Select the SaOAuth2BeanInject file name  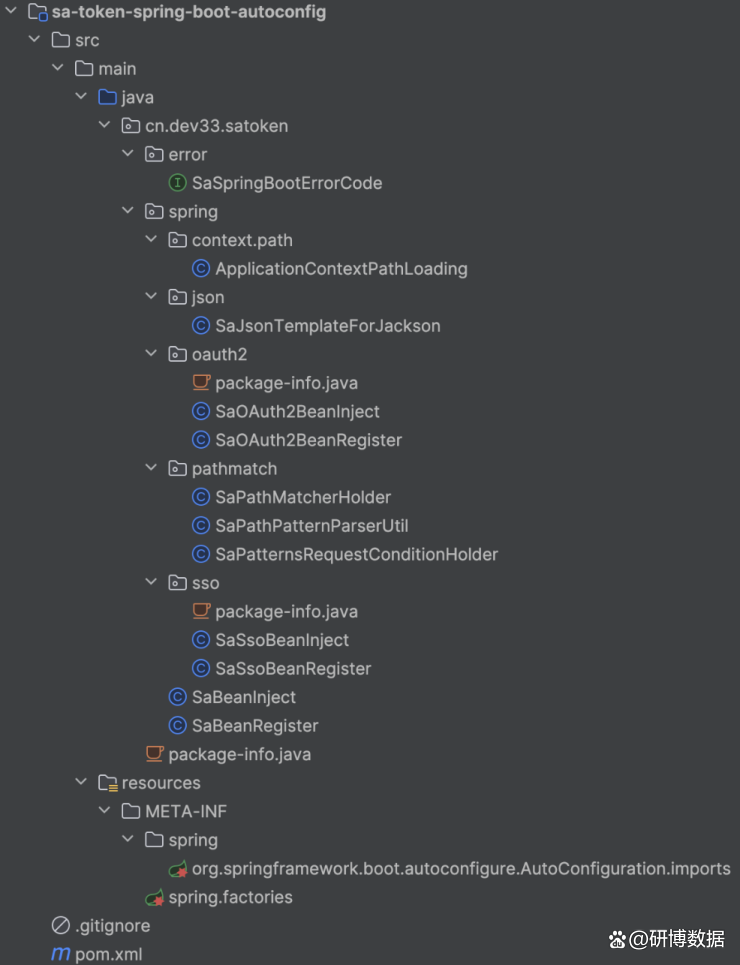(x=297, y=412)
